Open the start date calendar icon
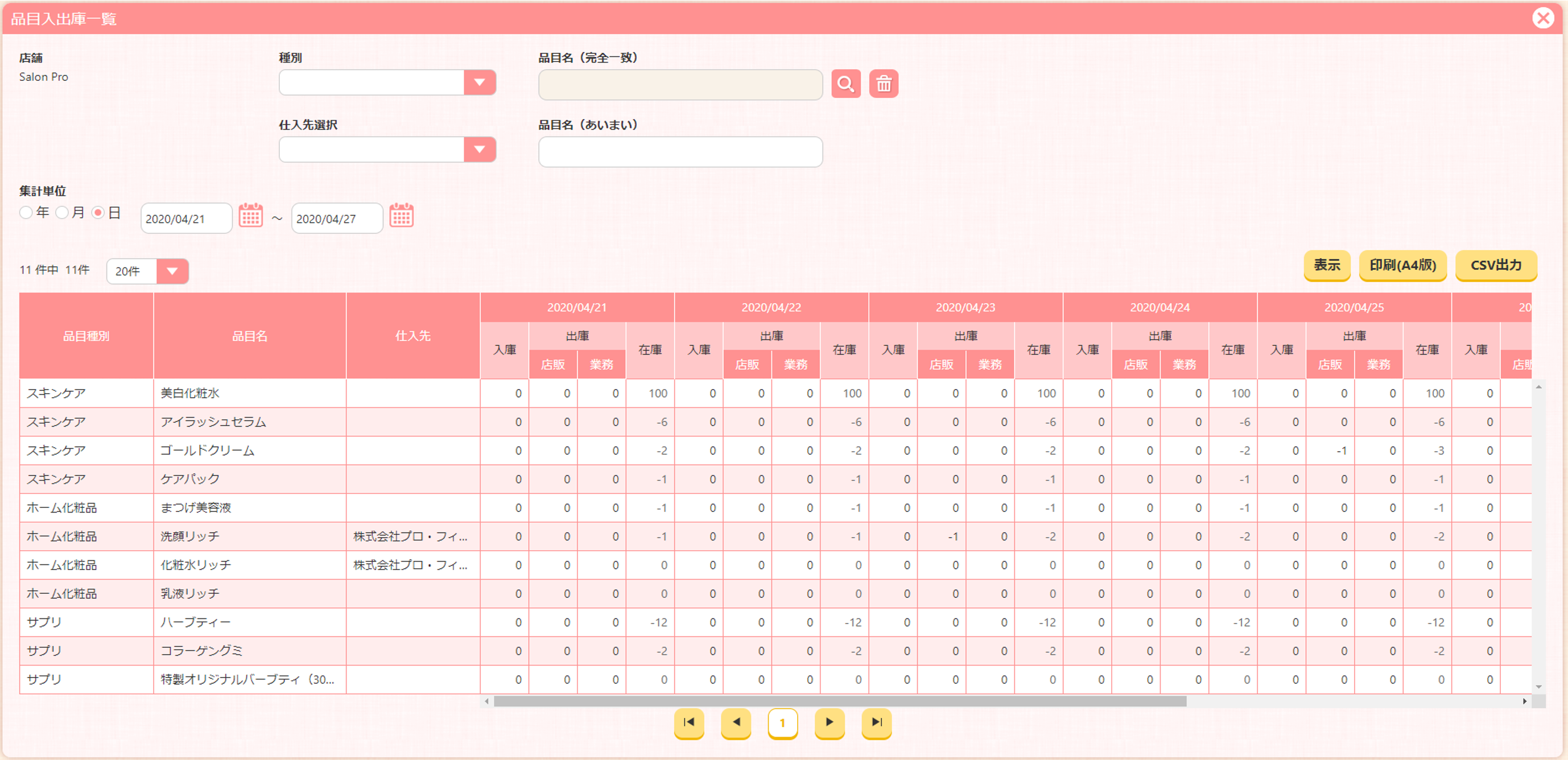This screenshot has height=760, width=1568. 250,216
